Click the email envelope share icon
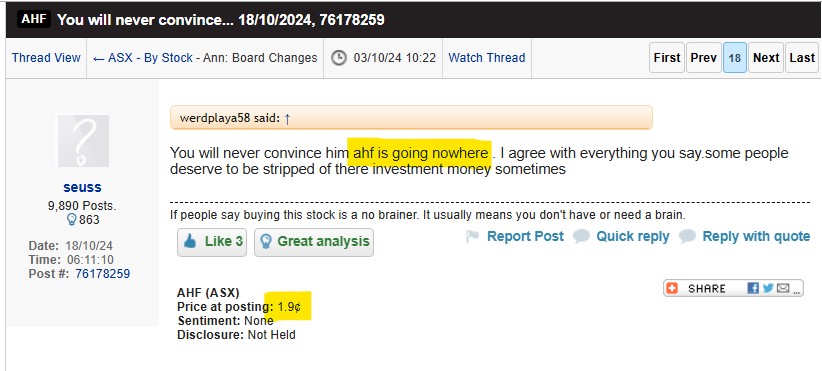 coord(783,288)
